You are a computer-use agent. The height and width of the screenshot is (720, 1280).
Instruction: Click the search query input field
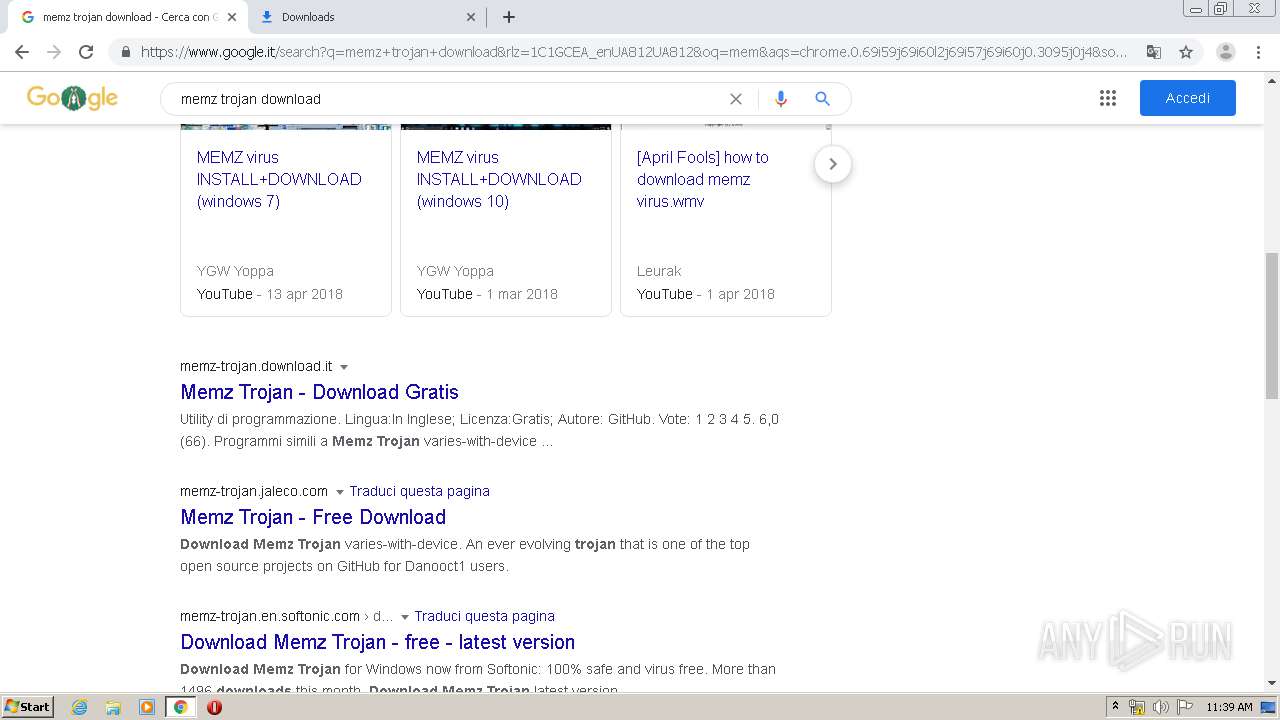(x=450, y=99)
